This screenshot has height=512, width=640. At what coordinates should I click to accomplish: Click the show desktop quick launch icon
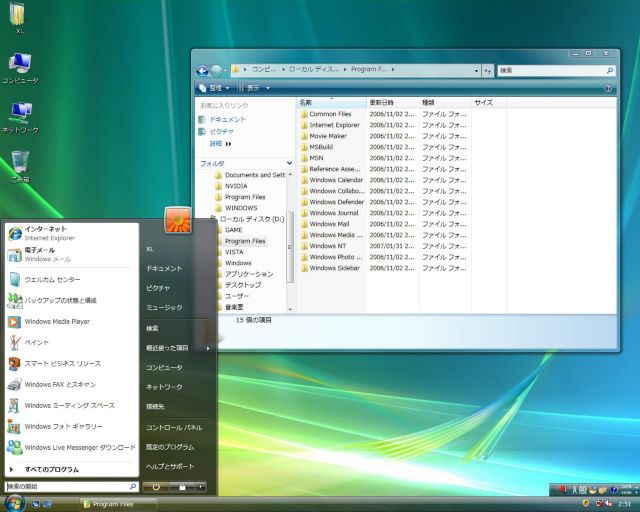coord(36,504)
